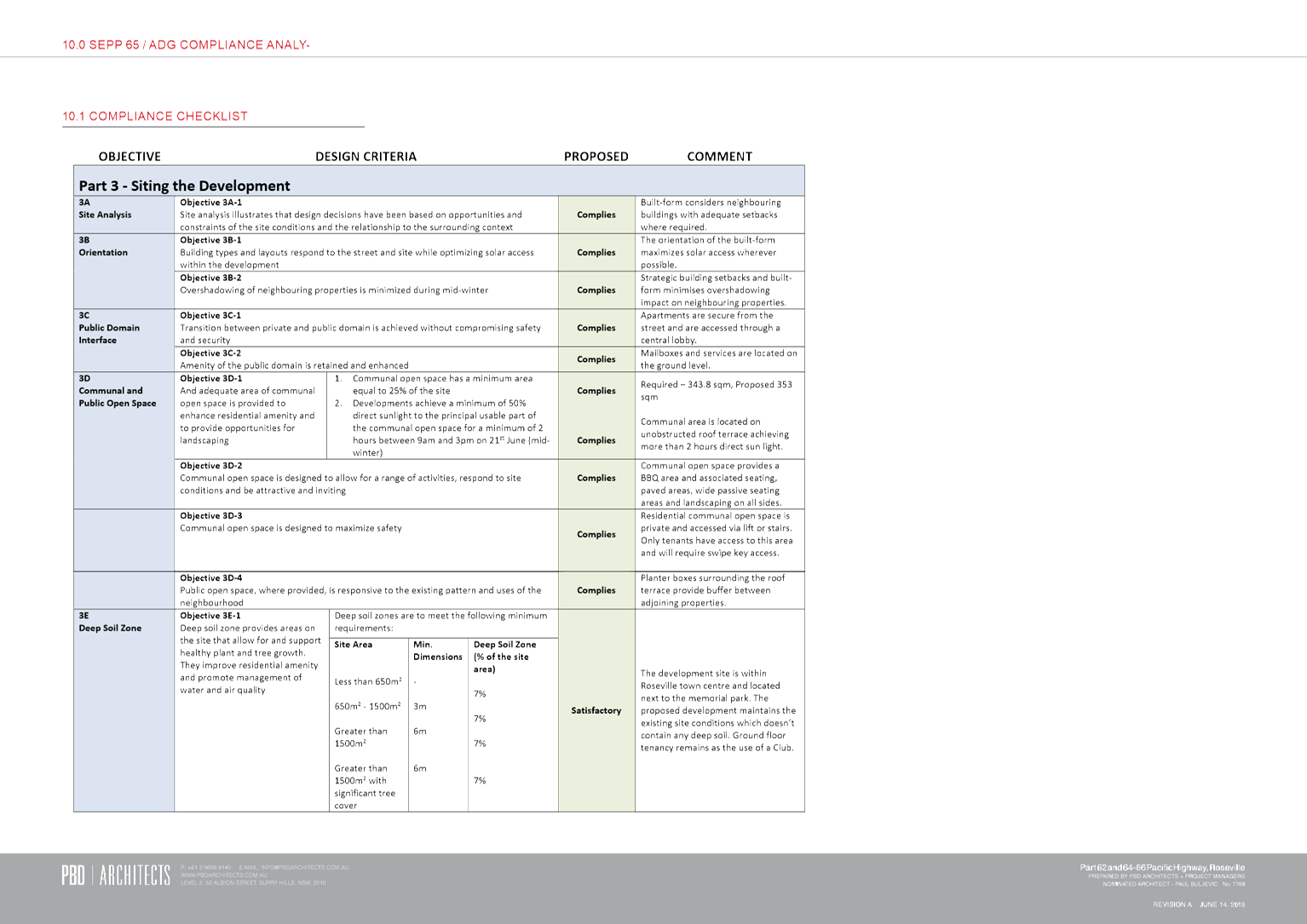The width and height of the screenshot is (1307, 924).
Task: Click the 'The development site is within Roseville' comment
Action: tap(718, 710)
